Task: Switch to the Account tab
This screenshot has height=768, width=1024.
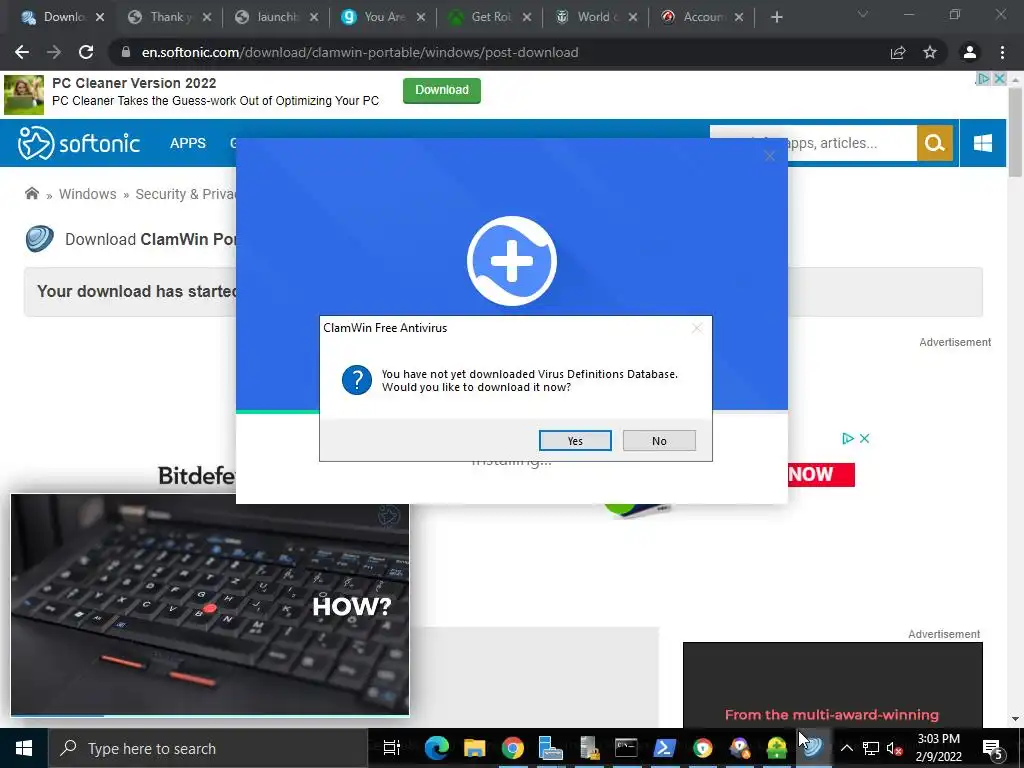Action: coord(703,17)
